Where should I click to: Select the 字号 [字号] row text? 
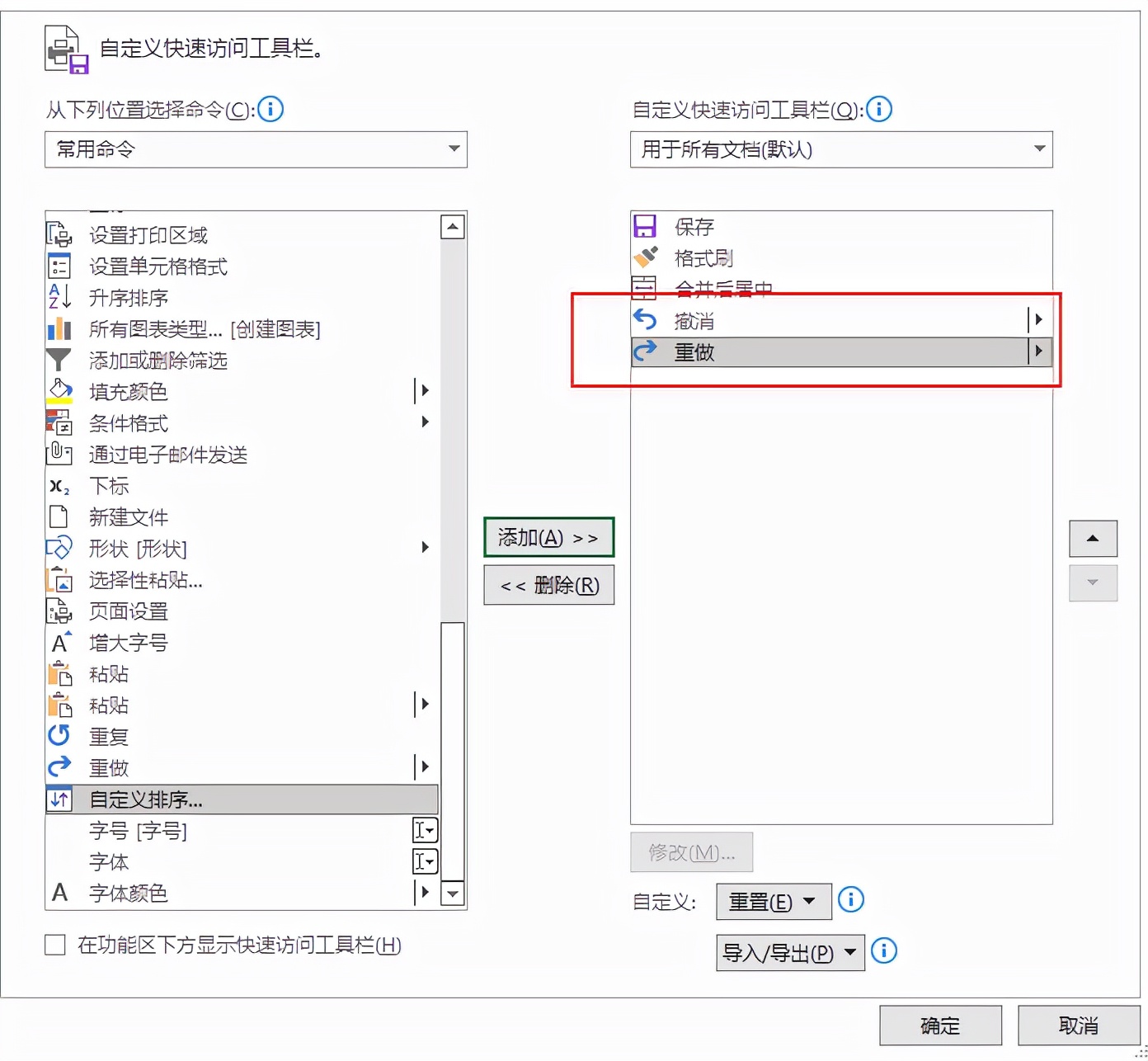tap(138, 831)
